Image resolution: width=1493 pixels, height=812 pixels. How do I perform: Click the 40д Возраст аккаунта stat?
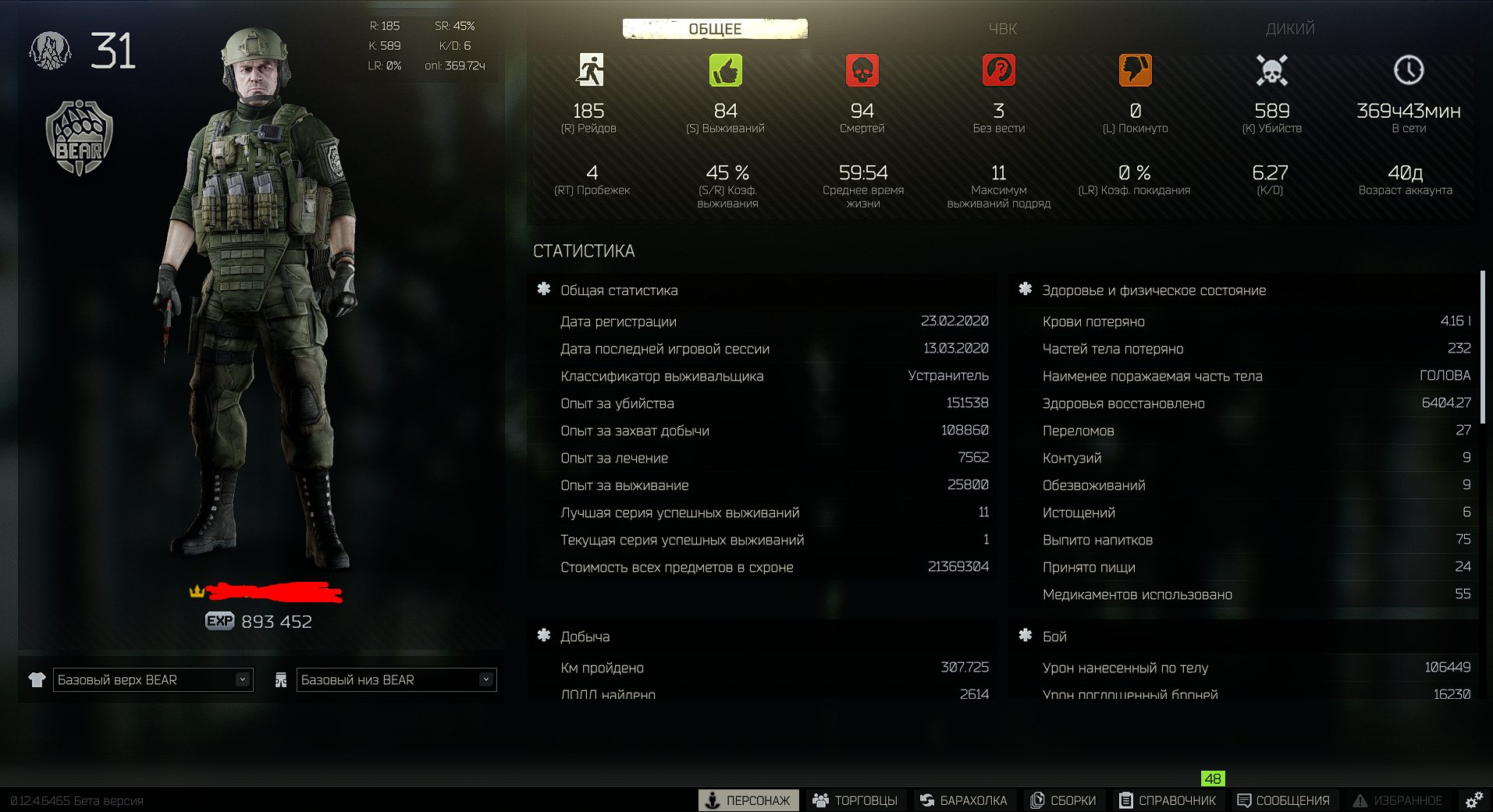click(1405, 179)
